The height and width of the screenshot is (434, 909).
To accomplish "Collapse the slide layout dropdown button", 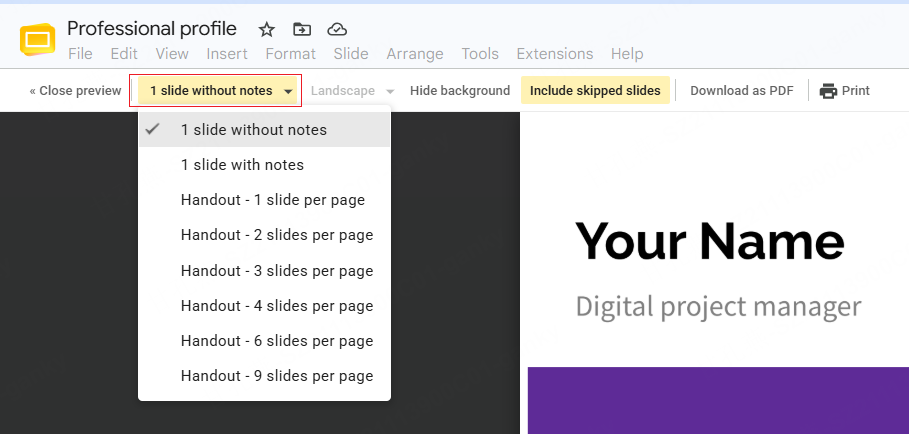I will 217,91.
